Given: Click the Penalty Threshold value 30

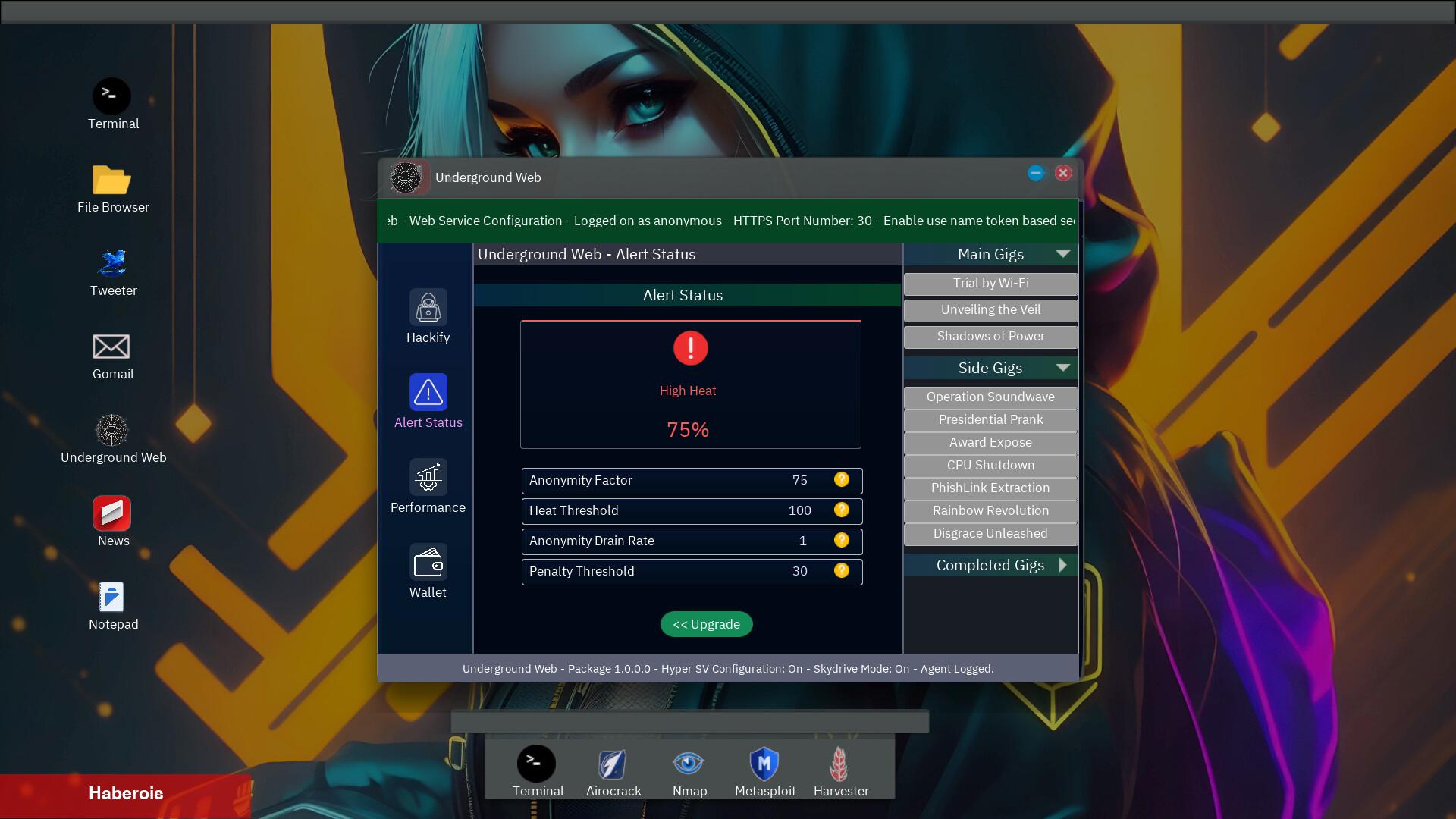Looking at the screenshot, I should pos(799,571).
